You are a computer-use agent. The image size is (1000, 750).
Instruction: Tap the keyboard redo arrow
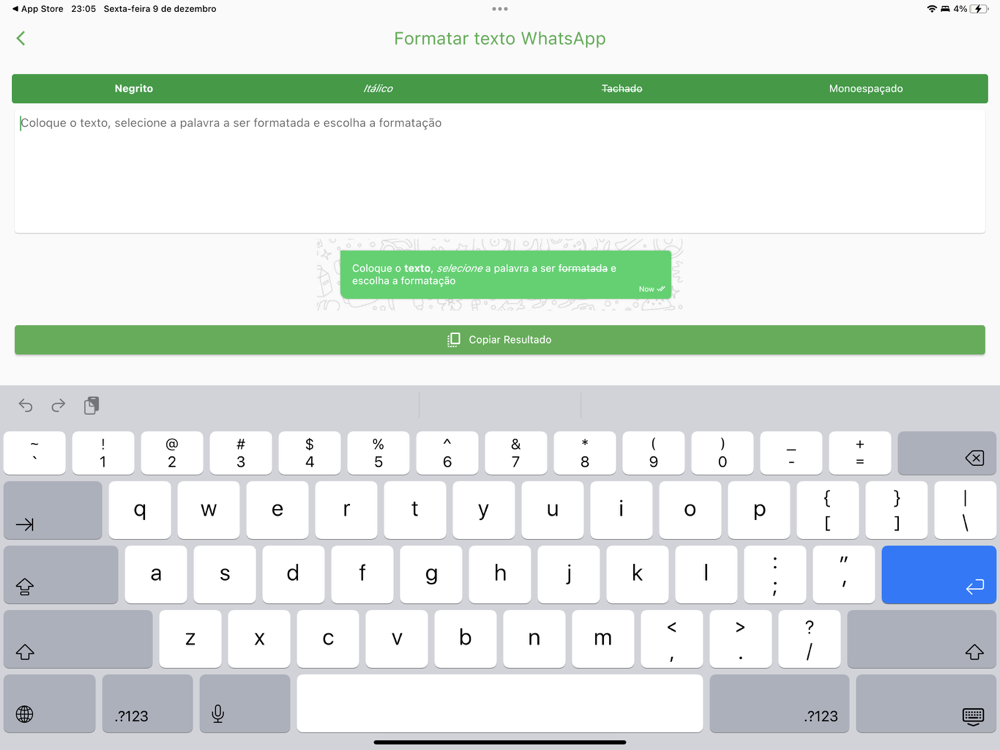[58, 406]
